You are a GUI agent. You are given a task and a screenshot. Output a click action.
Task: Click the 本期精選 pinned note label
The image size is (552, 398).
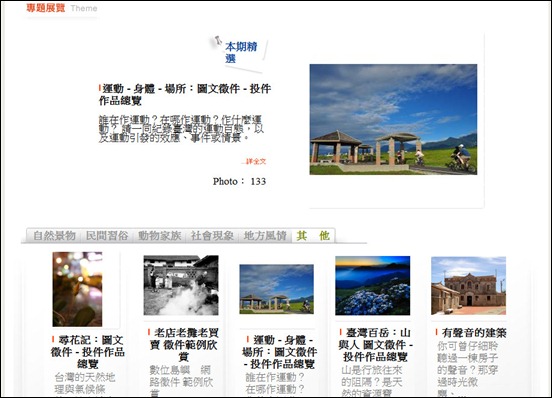point(241,52)
